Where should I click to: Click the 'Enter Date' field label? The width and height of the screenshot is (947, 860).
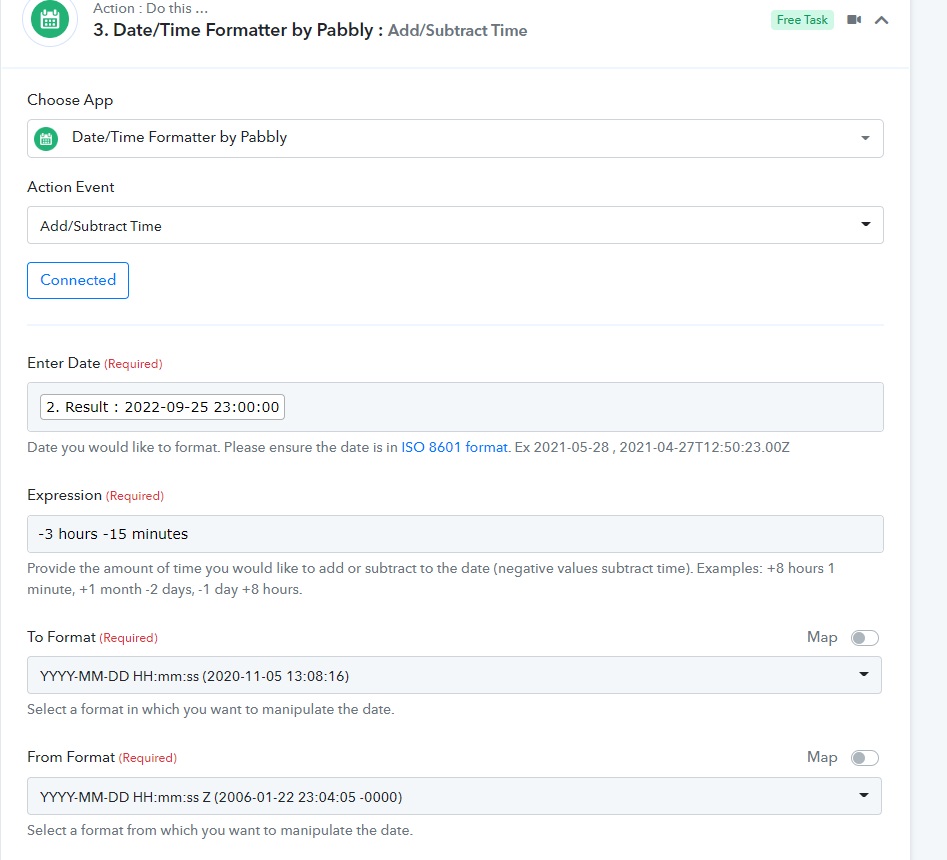pos(63,363)
